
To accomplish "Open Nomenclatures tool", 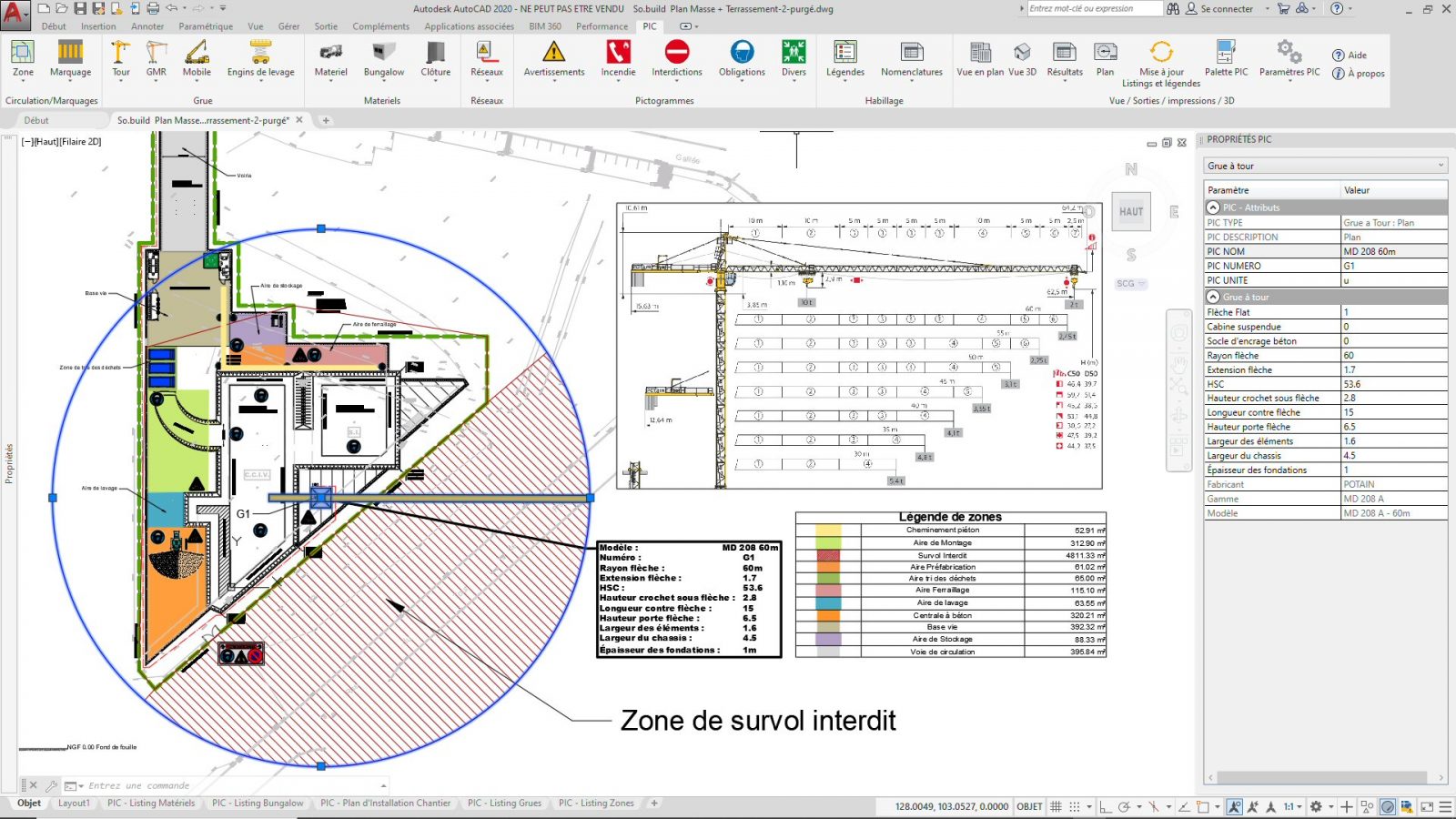I will (x=912, y=59).
